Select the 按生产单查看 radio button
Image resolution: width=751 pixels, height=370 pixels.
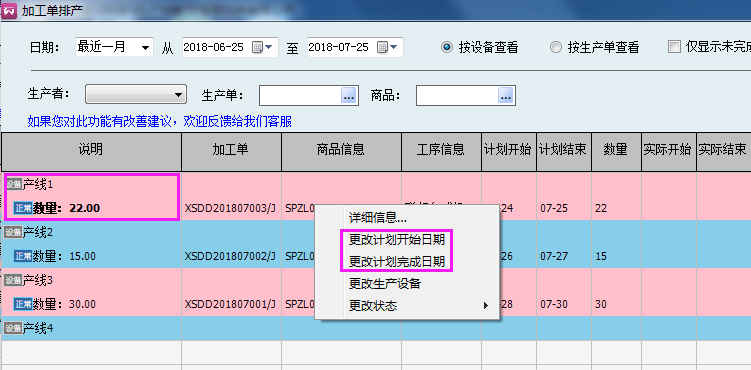click(x=556, y=47)
